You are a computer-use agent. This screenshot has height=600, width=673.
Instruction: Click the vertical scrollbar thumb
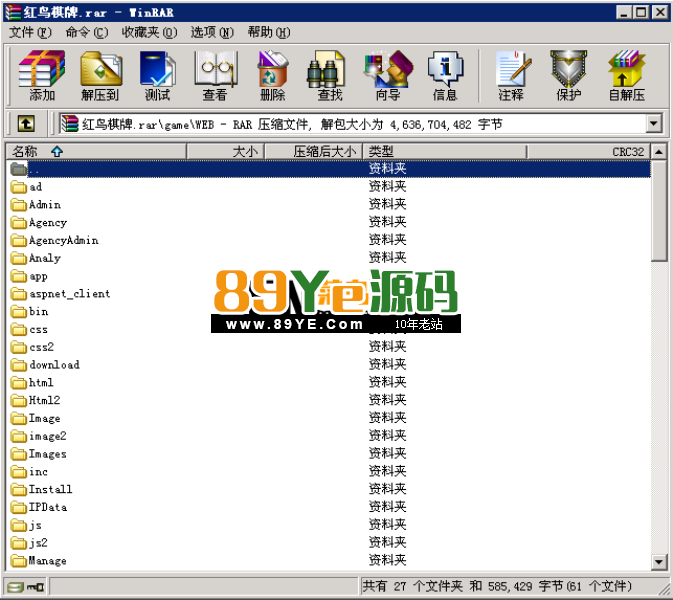point(659,210)
